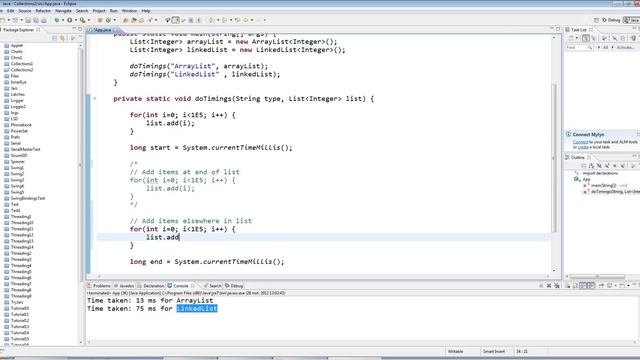Switch to the Java perspective

pos(632,20)
